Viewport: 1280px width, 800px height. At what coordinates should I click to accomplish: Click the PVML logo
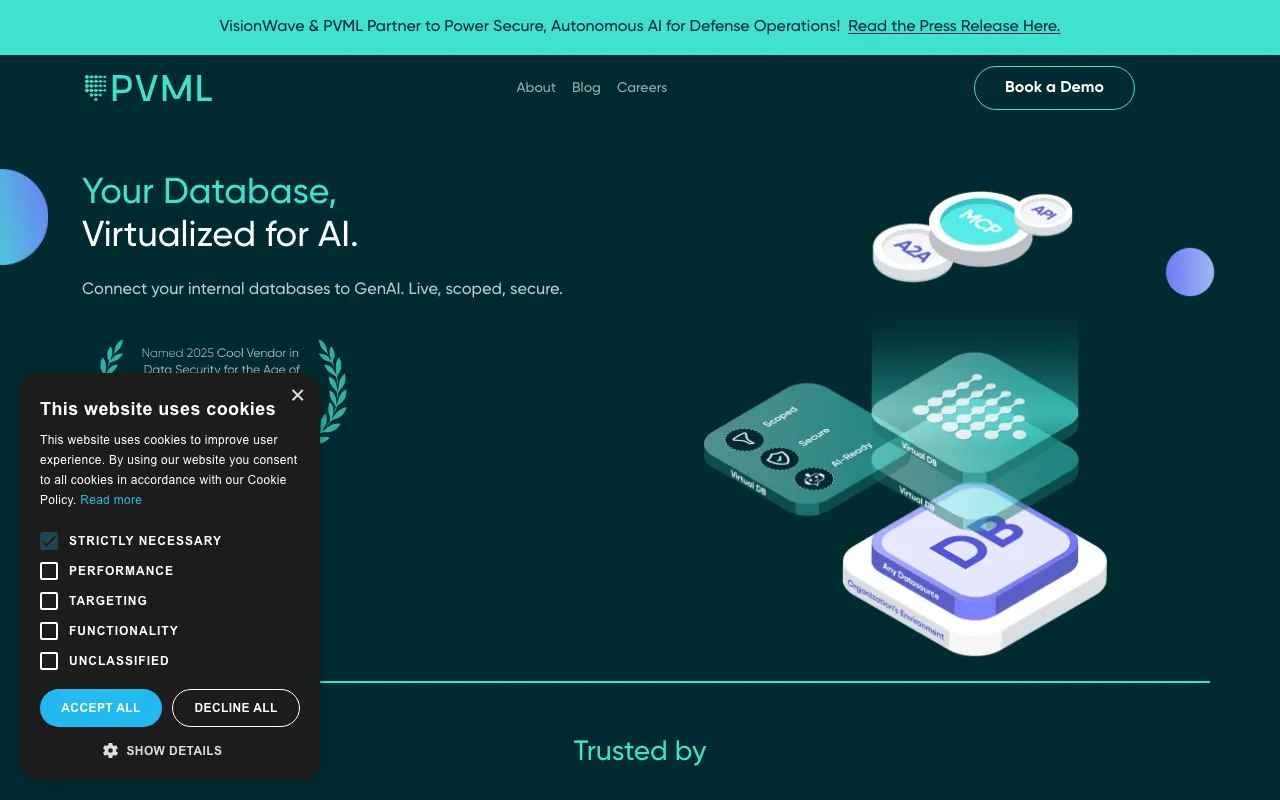[x=148, y=88]
